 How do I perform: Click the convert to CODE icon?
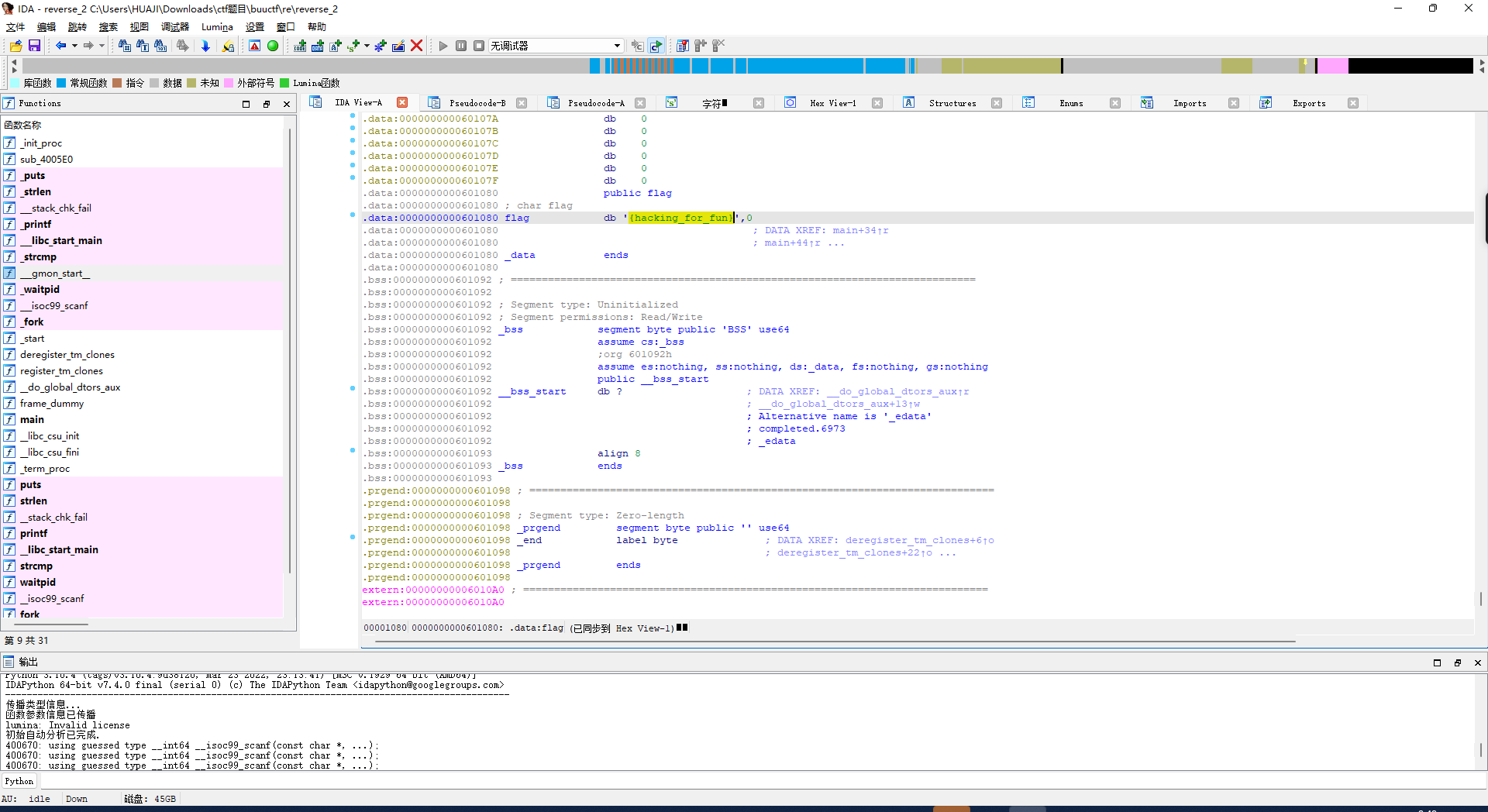coord(300,46)
